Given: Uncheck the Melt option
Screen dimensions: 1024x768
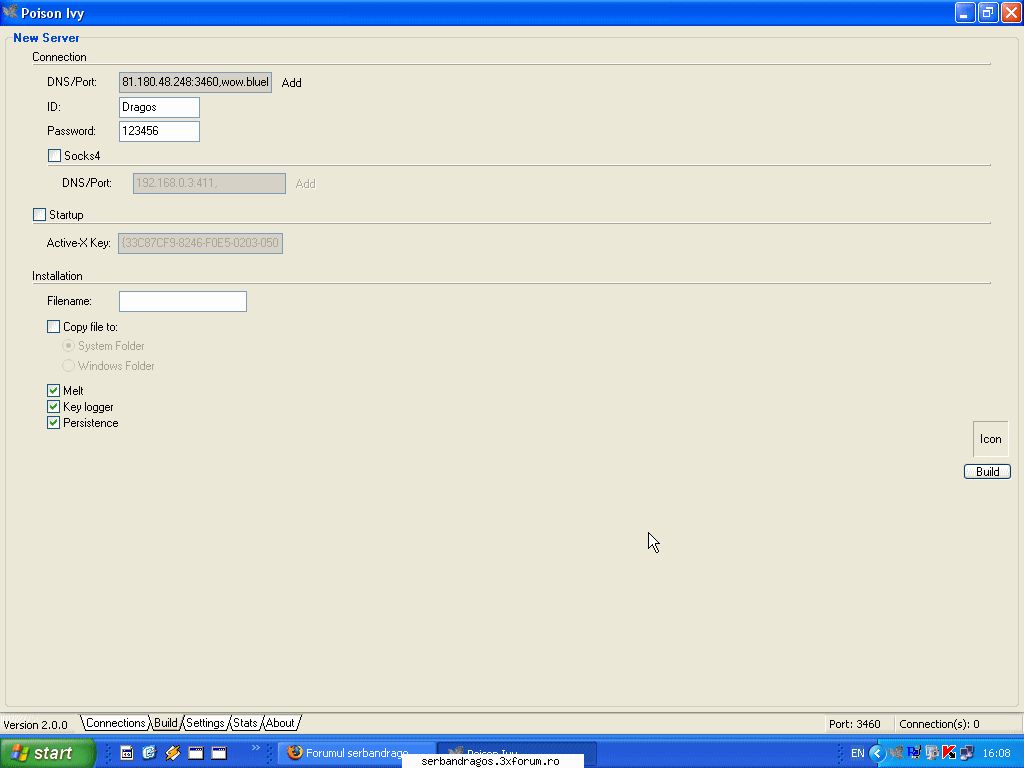Looking at the screenshot, I should point(54,390).
